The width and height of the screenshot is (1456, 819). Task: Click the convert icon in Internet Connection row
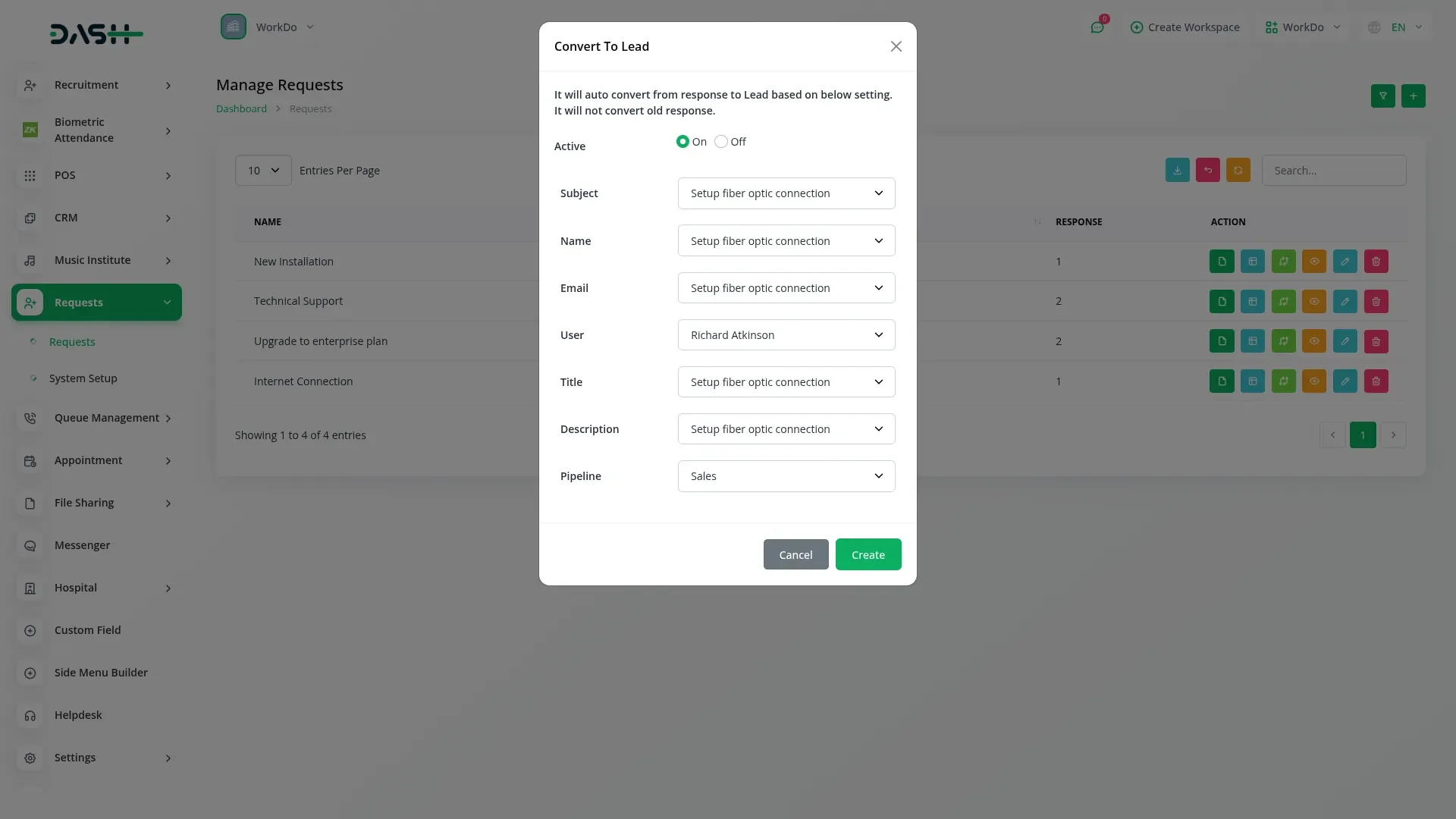(1283, 381)
